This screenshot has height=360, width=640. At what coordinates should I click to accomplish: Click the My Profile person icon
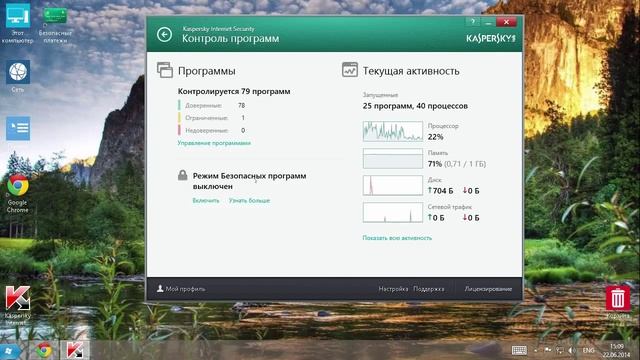[x=160, y=289]
